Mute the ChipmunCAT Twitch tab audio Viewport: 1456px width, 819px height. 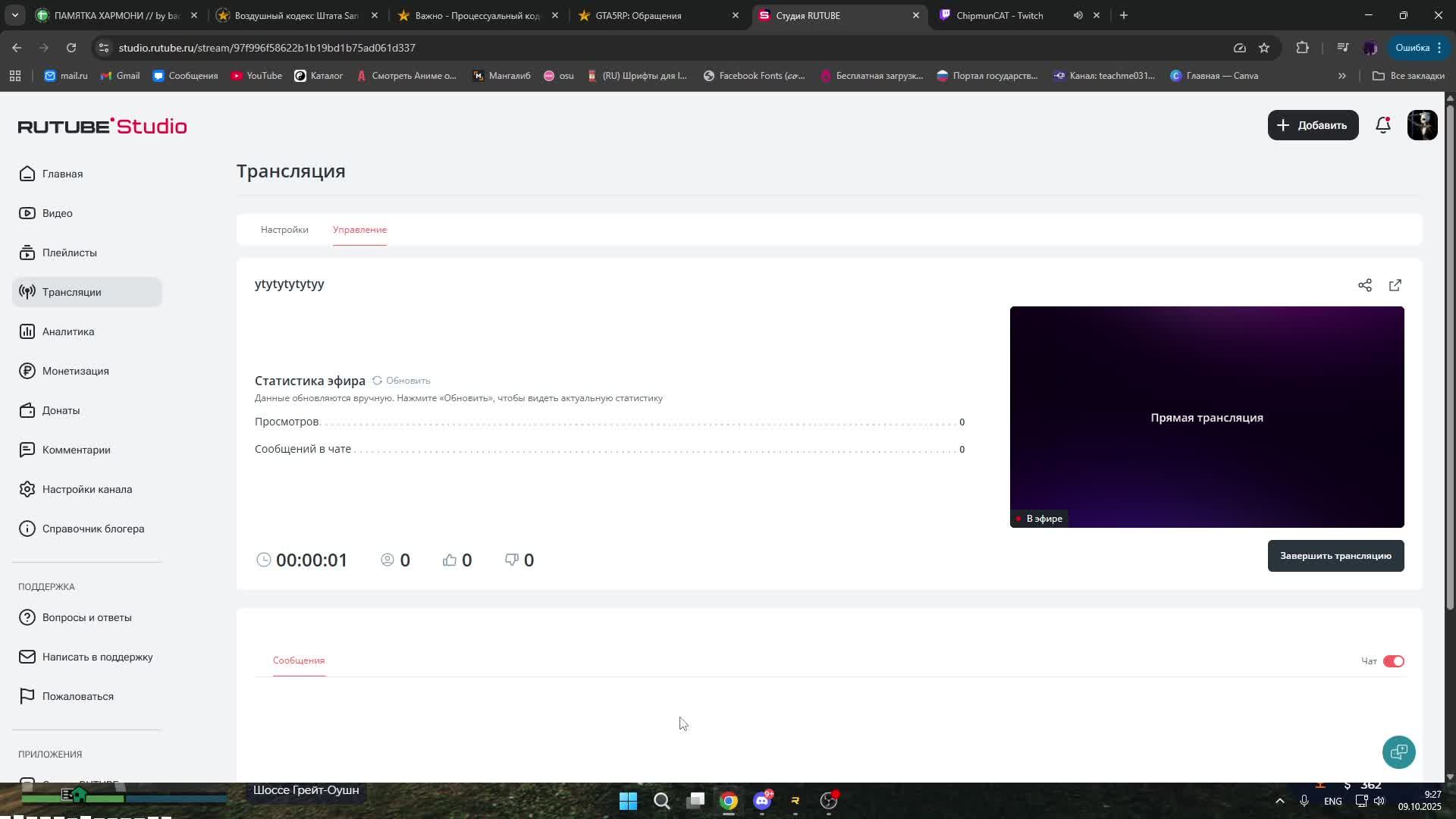[1078, 15]
